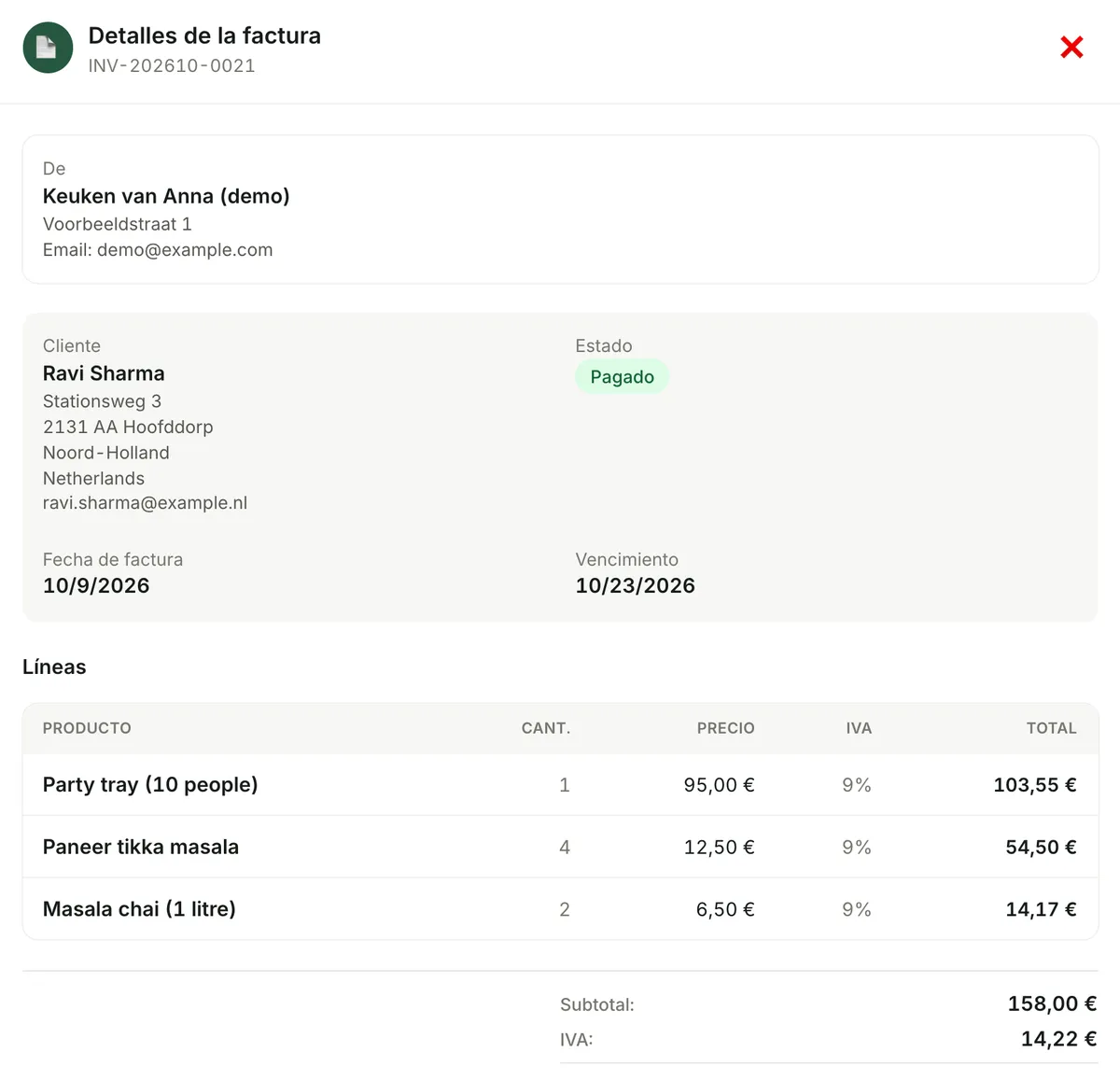Select the Paneer tikka masala line
The image size is (1120, 1080).
(x=560, y=847)
